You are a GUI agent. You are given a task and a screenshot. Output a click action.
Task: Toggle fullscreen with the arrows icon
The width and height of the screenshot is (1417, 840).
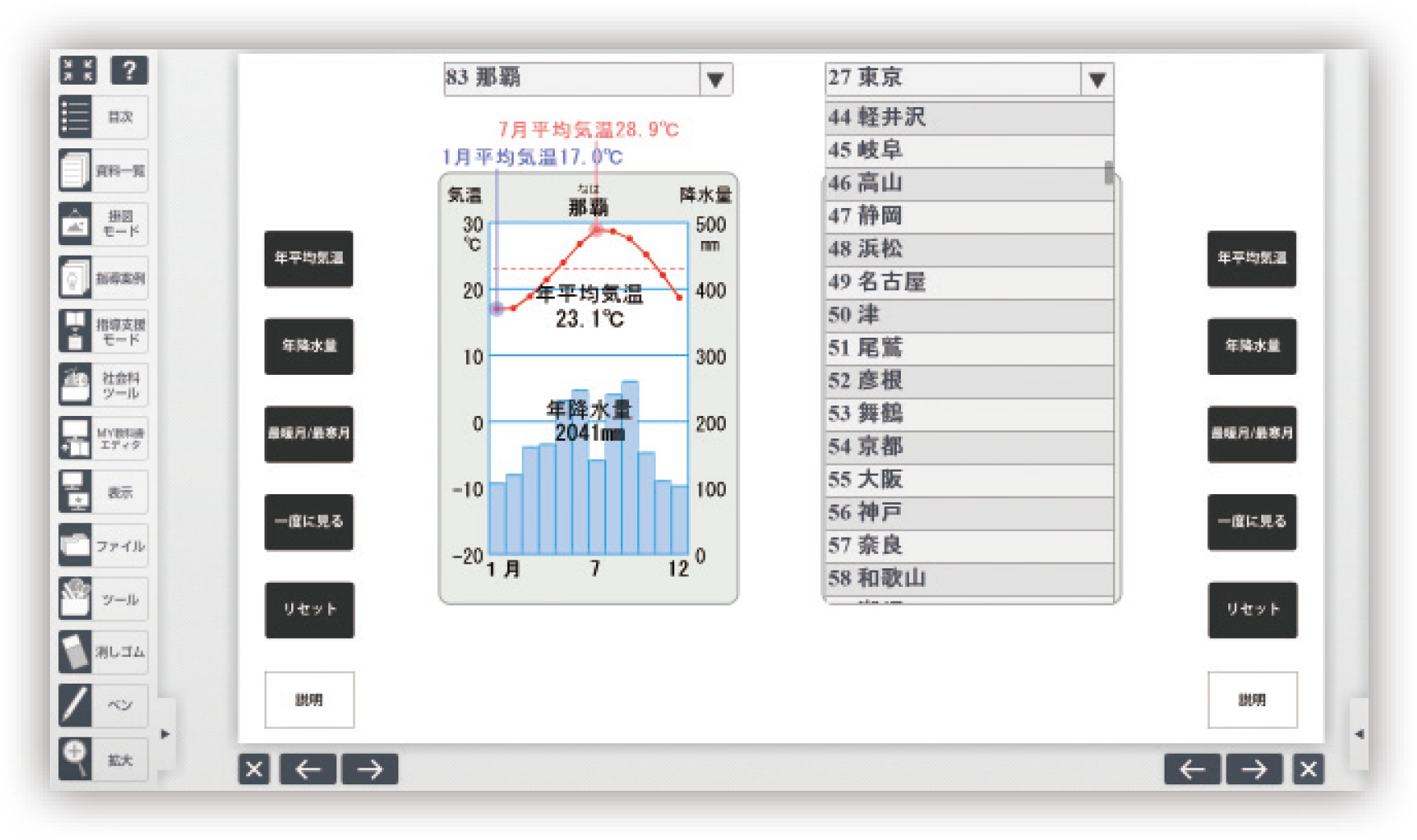pos(78,70)
